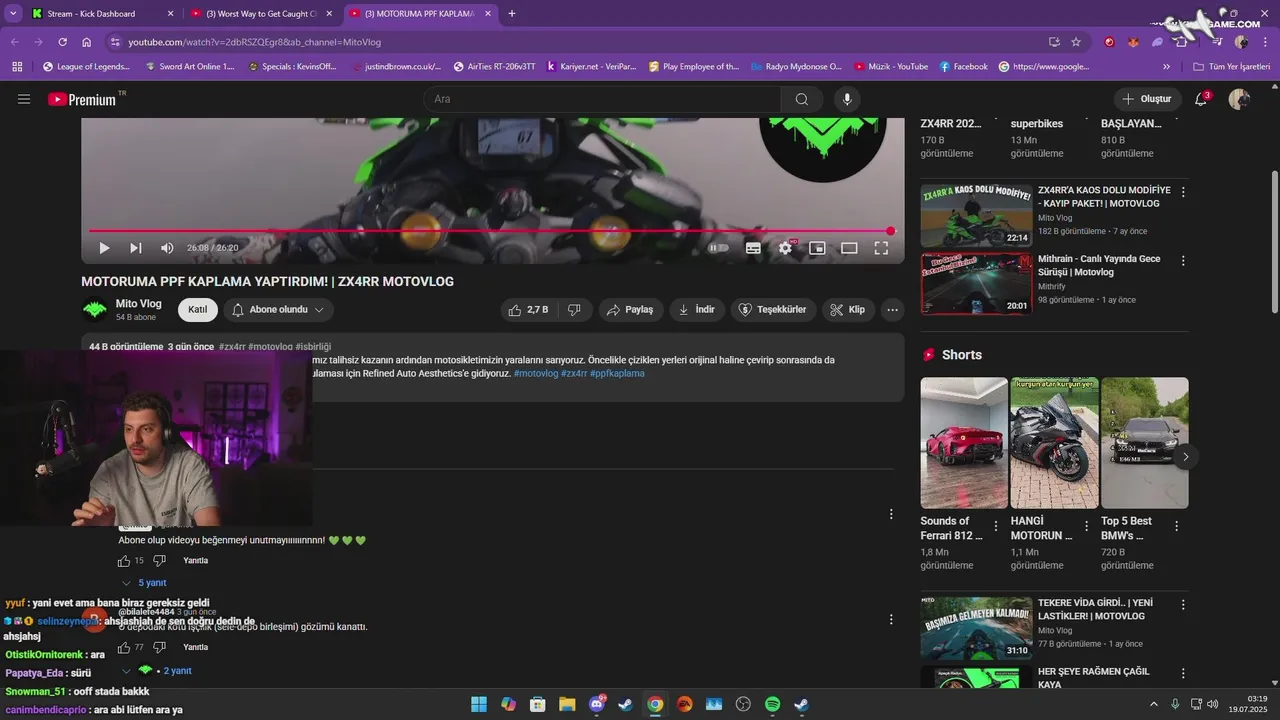
Task: Open the YouTube account avatar menu
Action: coord(1239,99)
